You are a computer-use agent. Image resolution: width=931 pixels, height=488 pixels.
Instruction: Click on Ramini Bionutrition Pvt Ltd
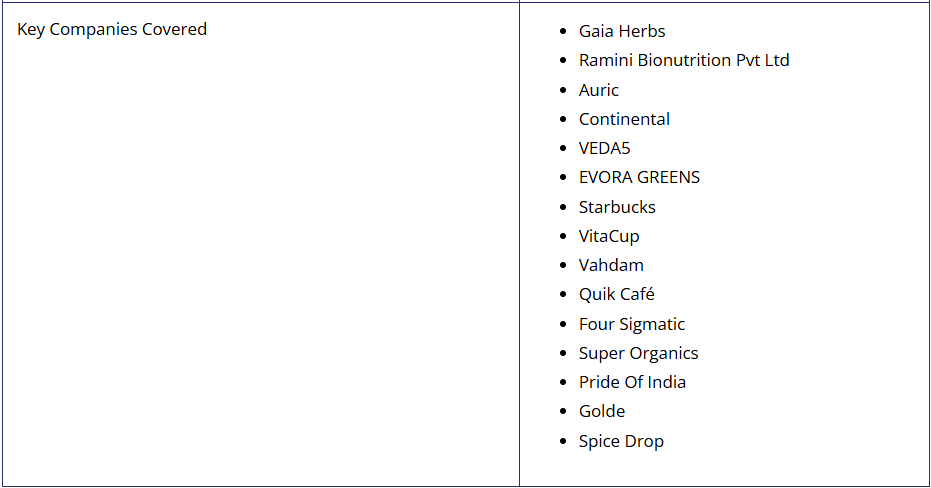[x=684, y=60]
